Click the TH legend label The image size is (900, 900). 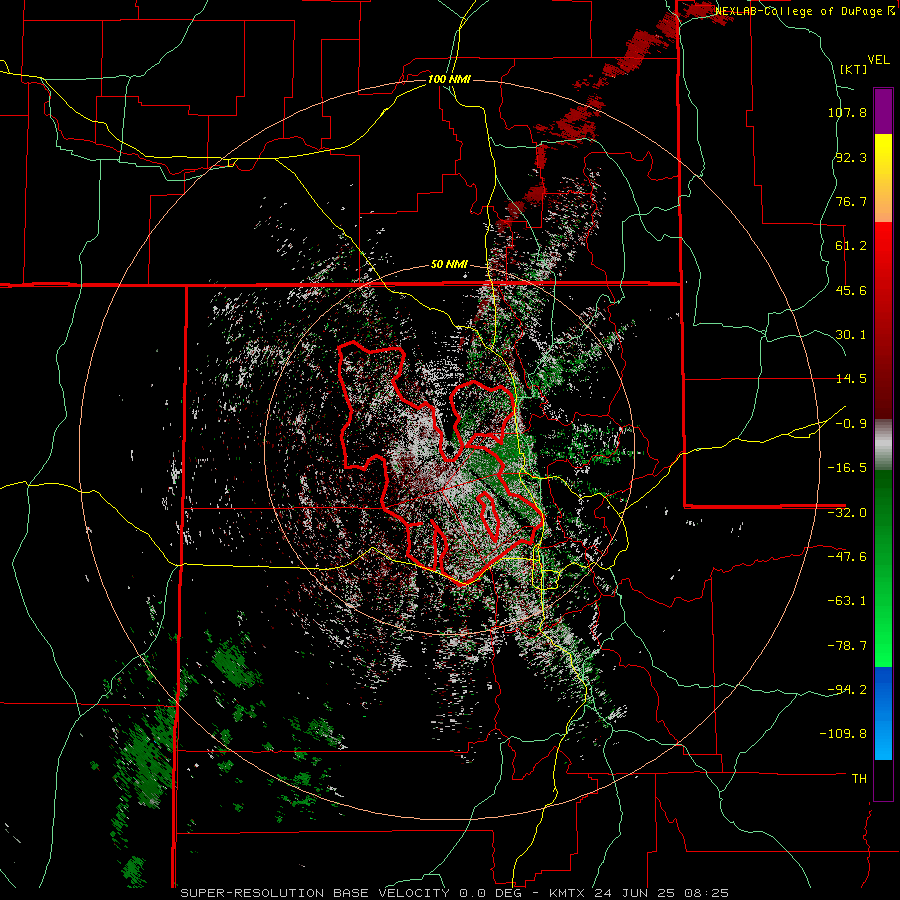(859, 778)
